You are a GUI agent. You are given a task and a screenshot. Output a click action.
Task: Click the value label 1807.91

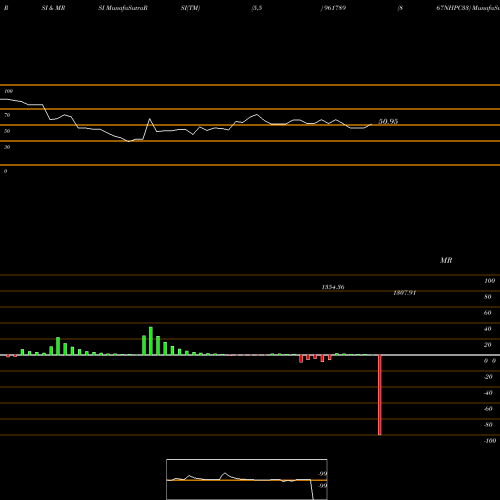pyautogui.click(x=405, y=293)
